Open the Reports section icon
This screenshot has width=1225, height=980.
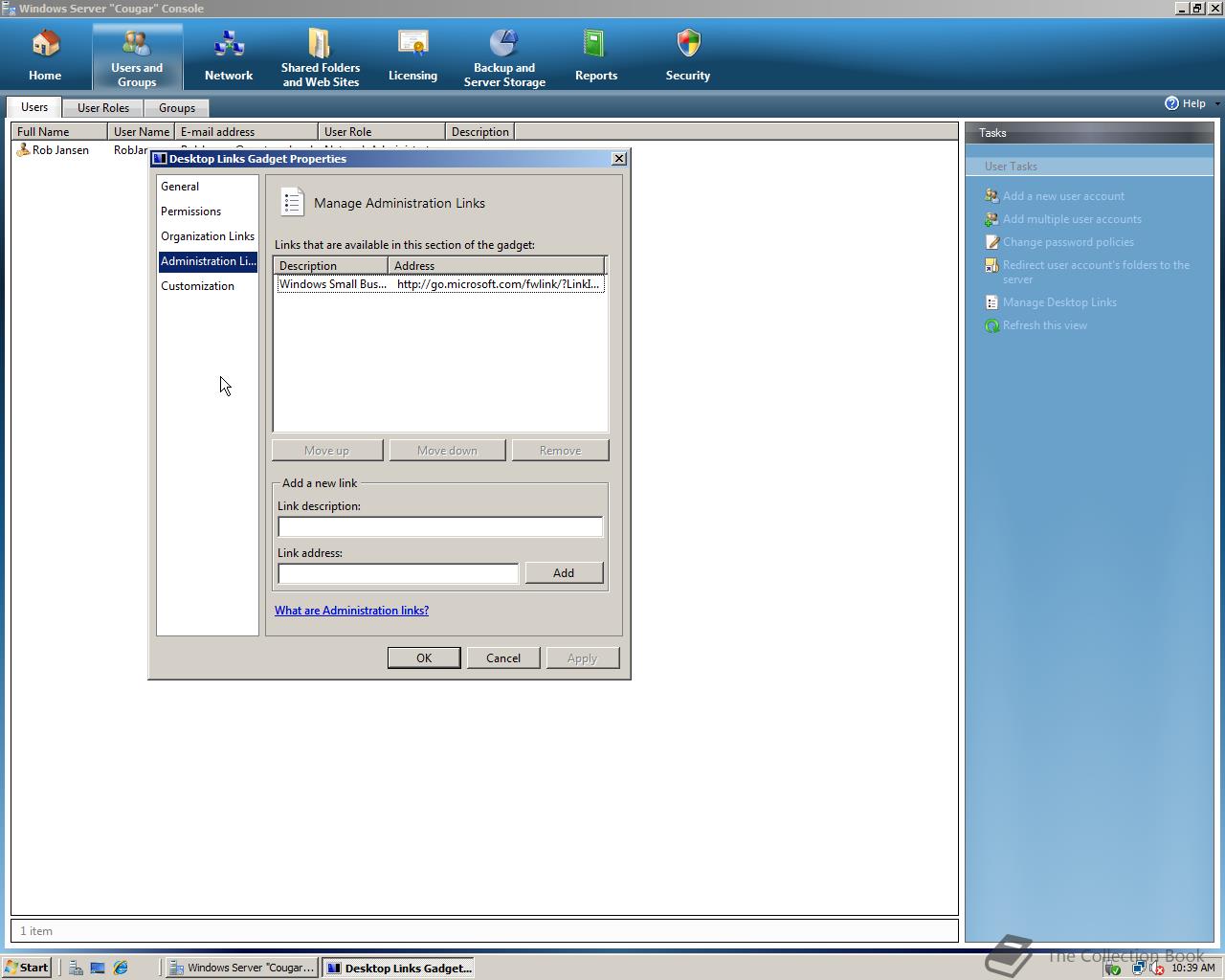tap(595, 44)
